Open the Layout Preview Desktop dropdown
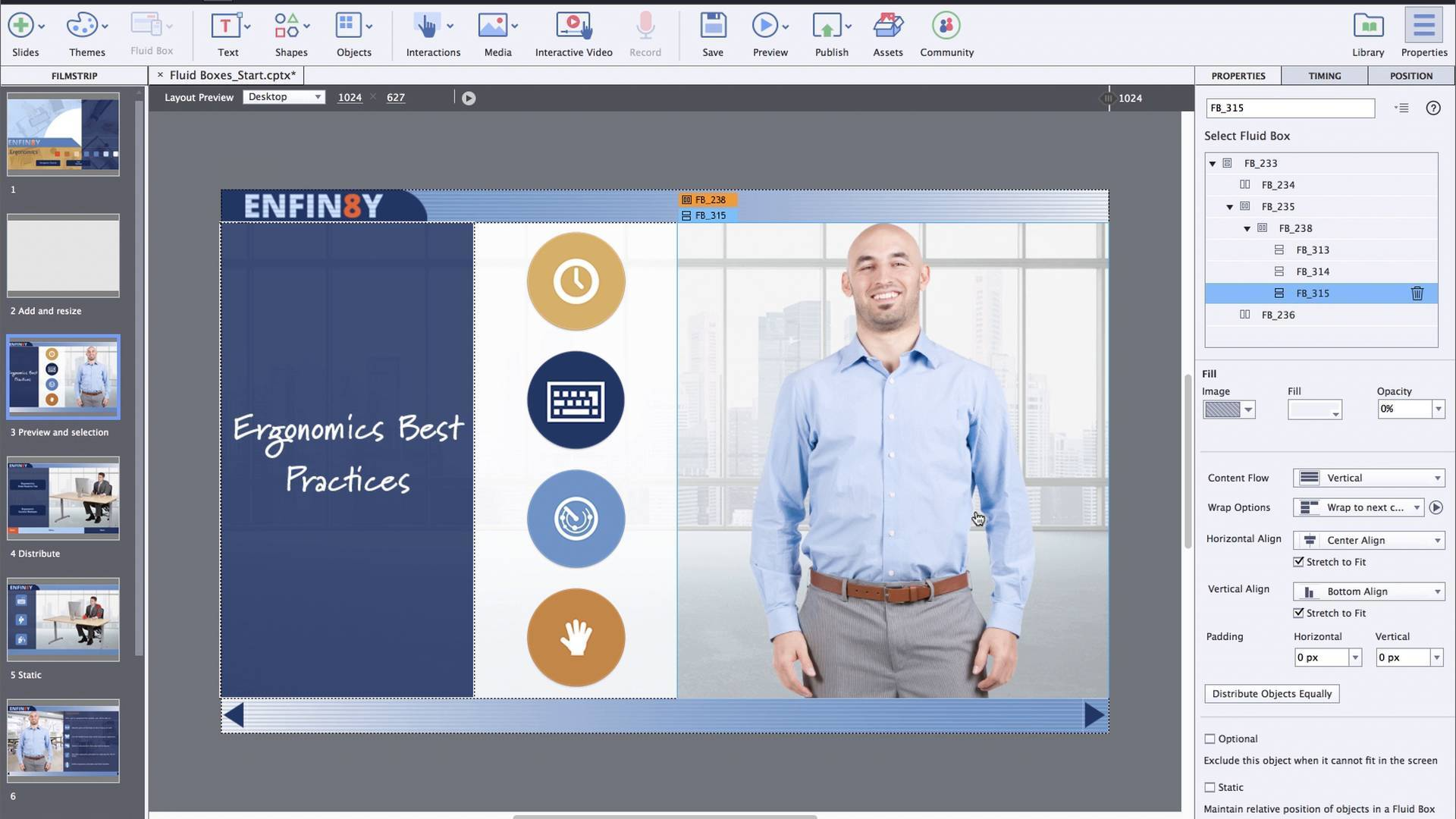The width and height of the screenshot is (1456, 819). pos(284,96)
